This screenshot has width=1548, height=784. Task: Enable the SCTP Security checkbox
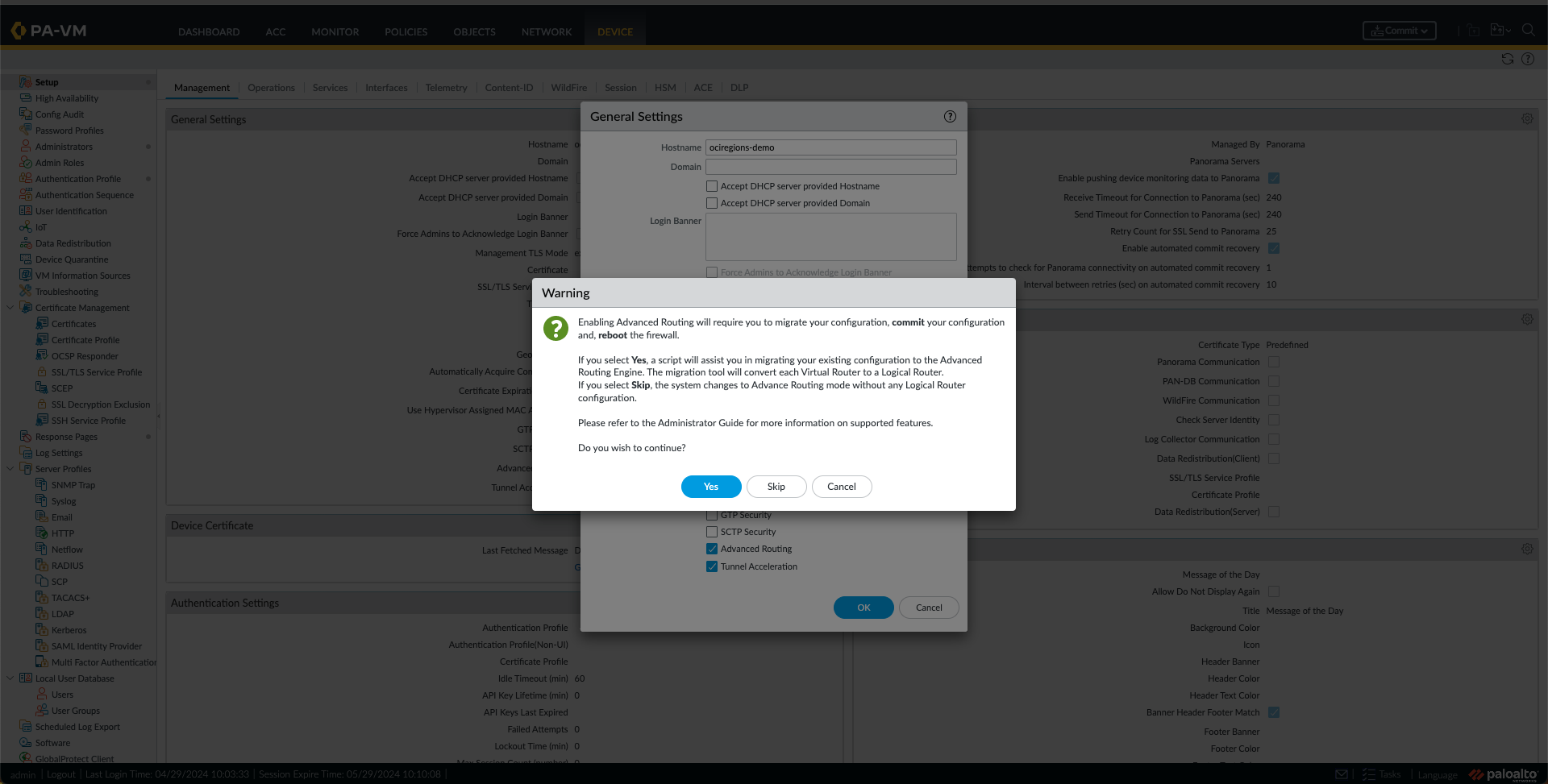(x=712, y=531)
